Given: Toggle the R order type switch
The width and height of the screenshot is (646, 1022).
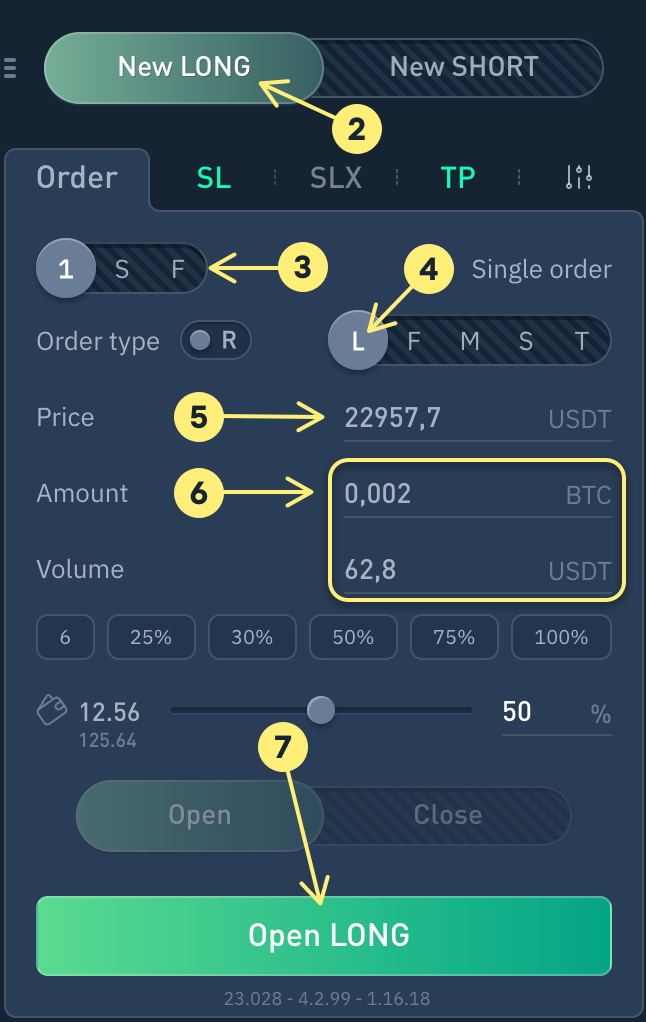Looking at the screenshot, I should pyautogui.click(x=215, y=341).
